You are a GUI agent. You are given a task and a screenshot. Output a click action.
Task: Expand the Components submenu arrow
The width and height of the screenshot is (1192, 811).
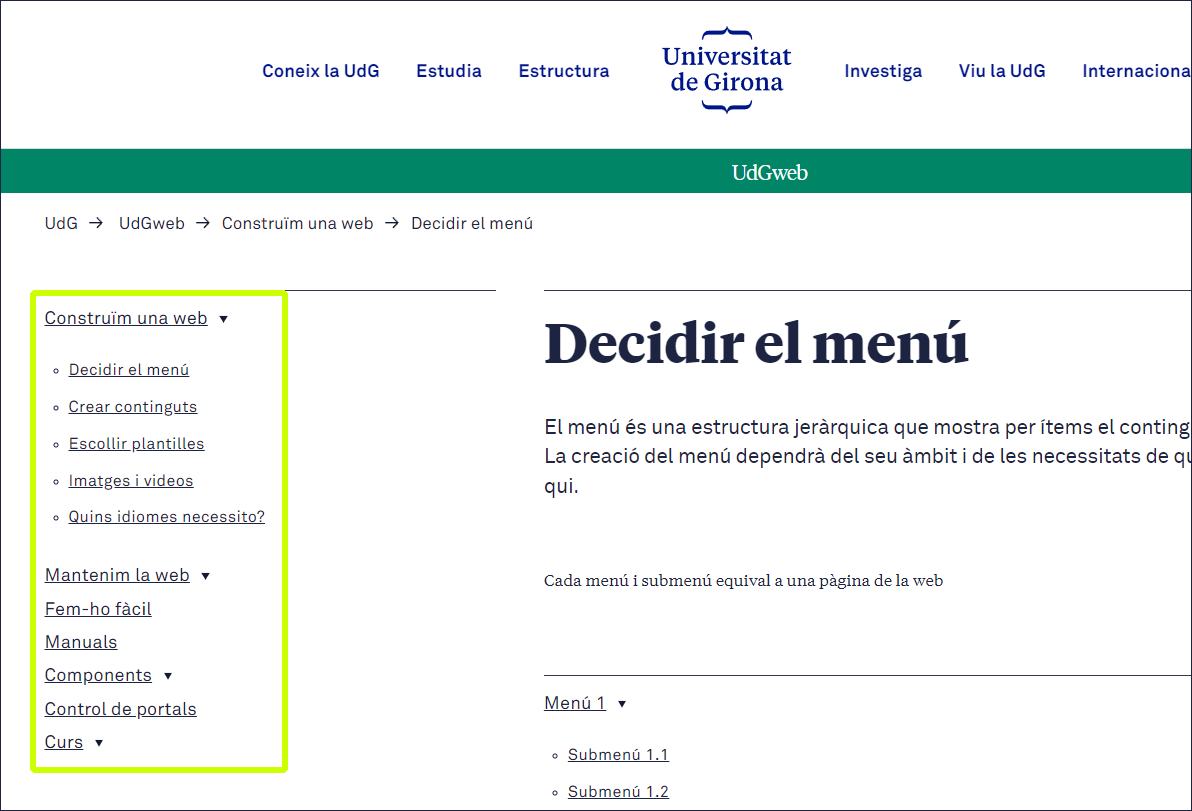coord(168,676)
